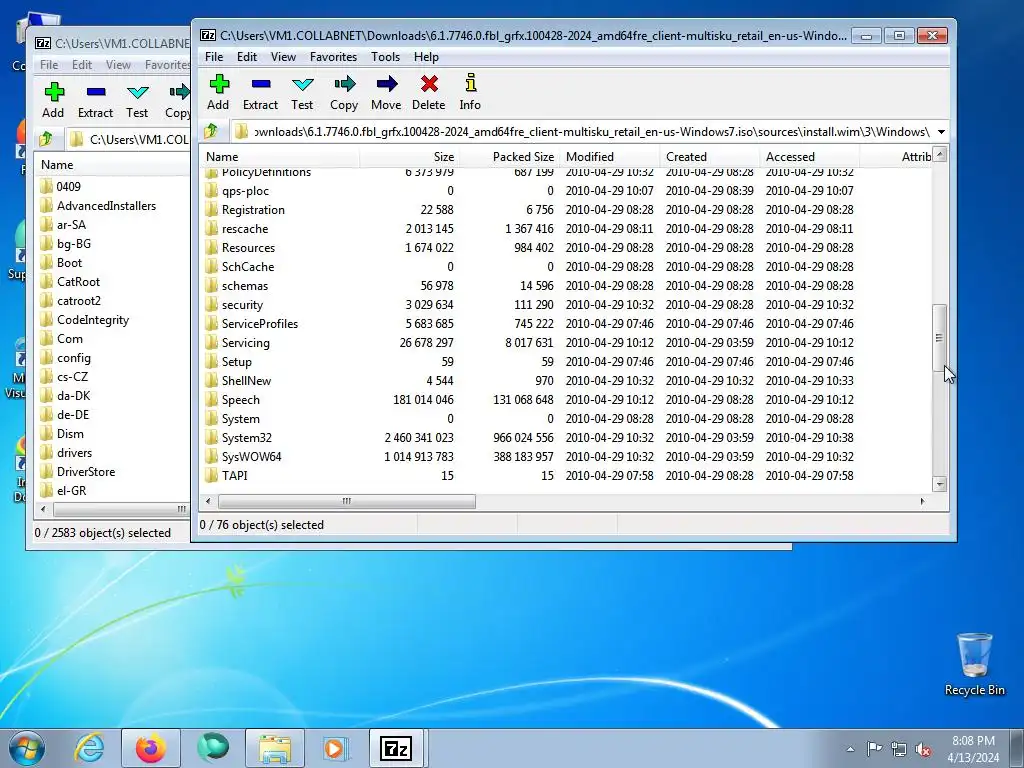Launch Internet Explorer from taskbar

89,748
